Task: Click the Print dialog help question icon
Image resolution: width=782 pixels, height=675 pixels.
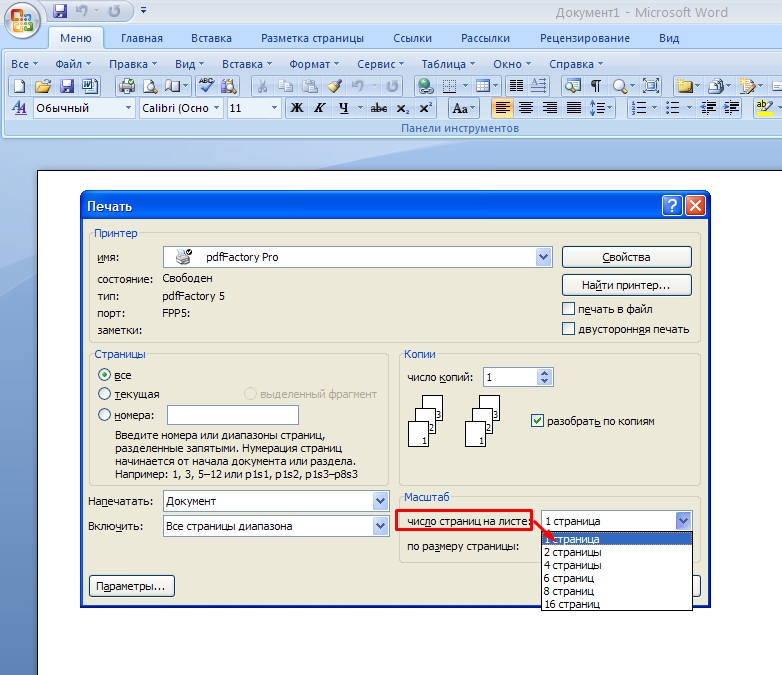Action: coord(671,206)
